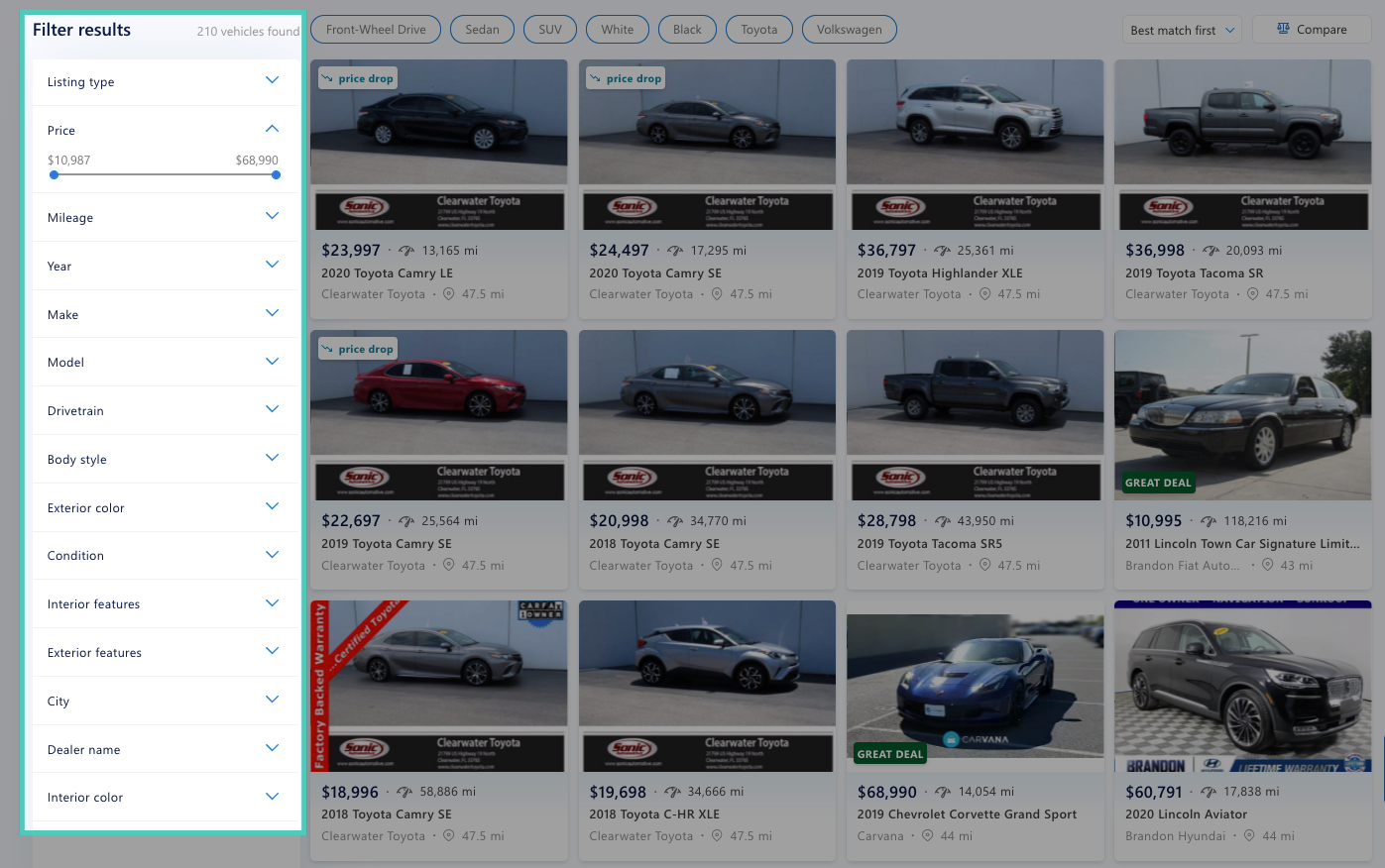The image size is (1385, 868).
Task: Toggle the Sedan filter chip
Action: click(482, 30)
